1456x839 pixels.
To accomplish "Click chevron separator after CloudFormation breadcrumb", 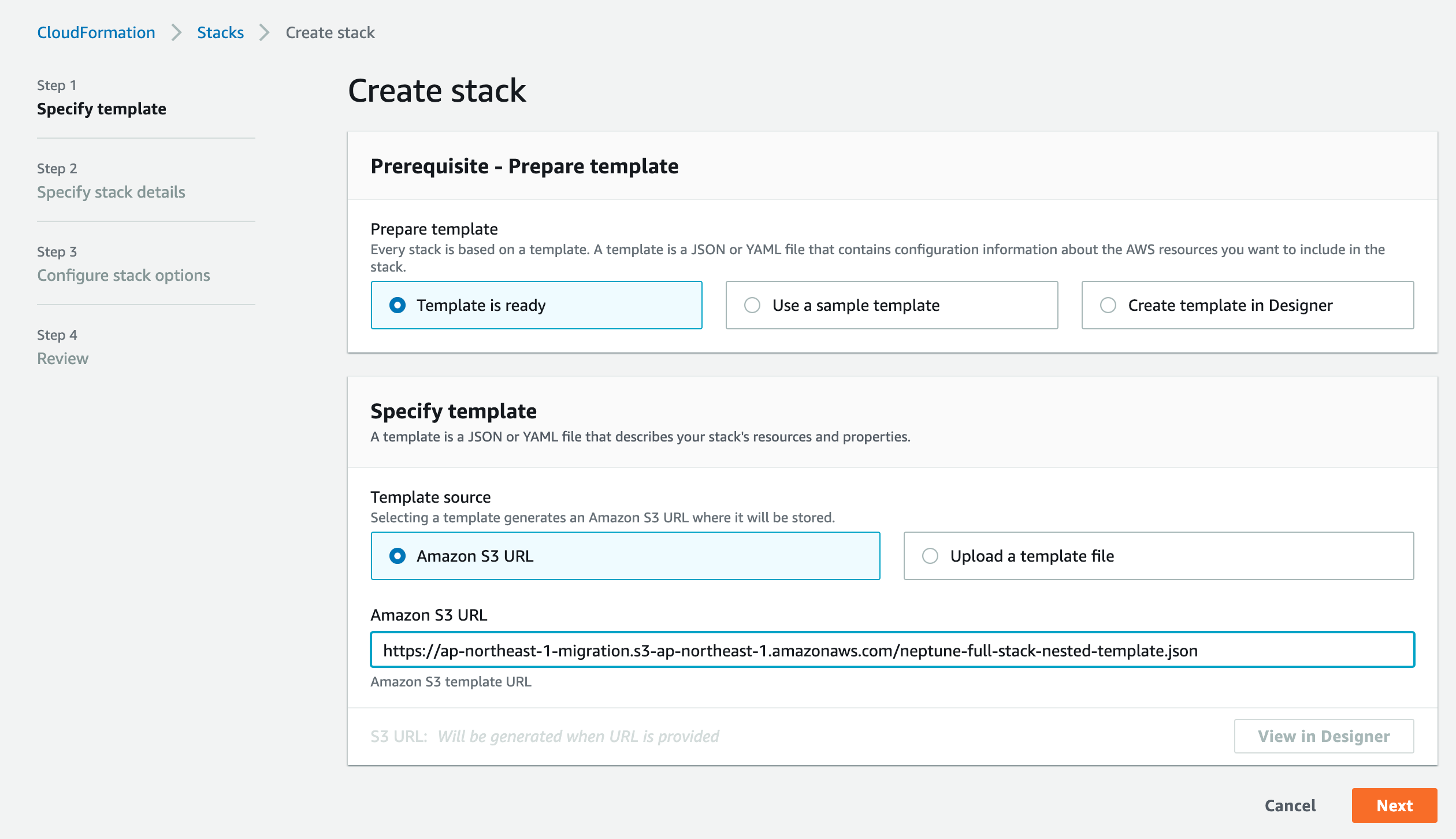I will click(x=176, y=32).
